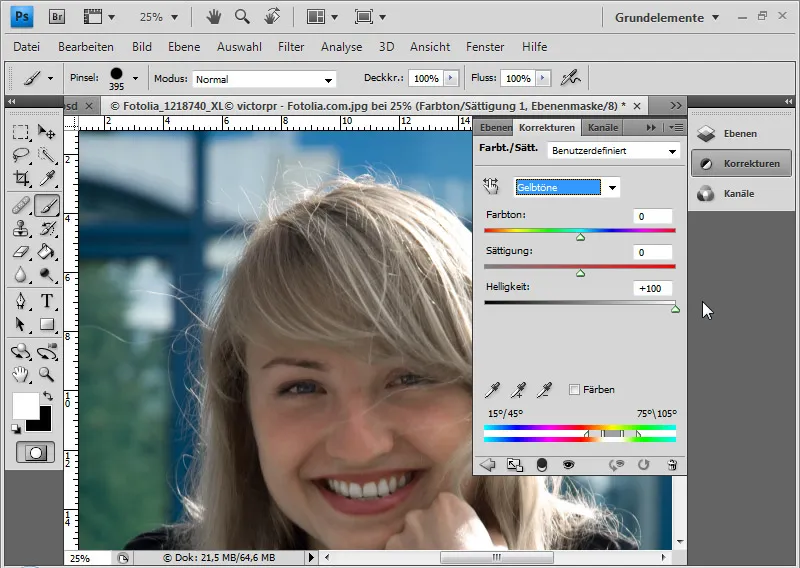Swap foreground and background colors
The width and height of the screenshot is (800, 568).
pyautogui.click(x=48, y=396)
